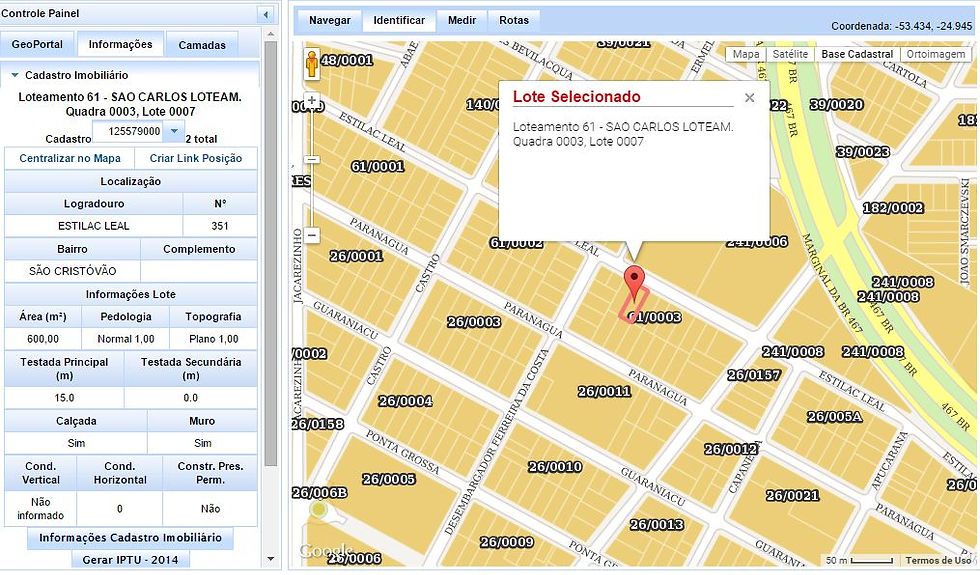Screen dimensions: 980x575
Task: Switch to the GeoPortal tab
Action: [x=38, y=44]
